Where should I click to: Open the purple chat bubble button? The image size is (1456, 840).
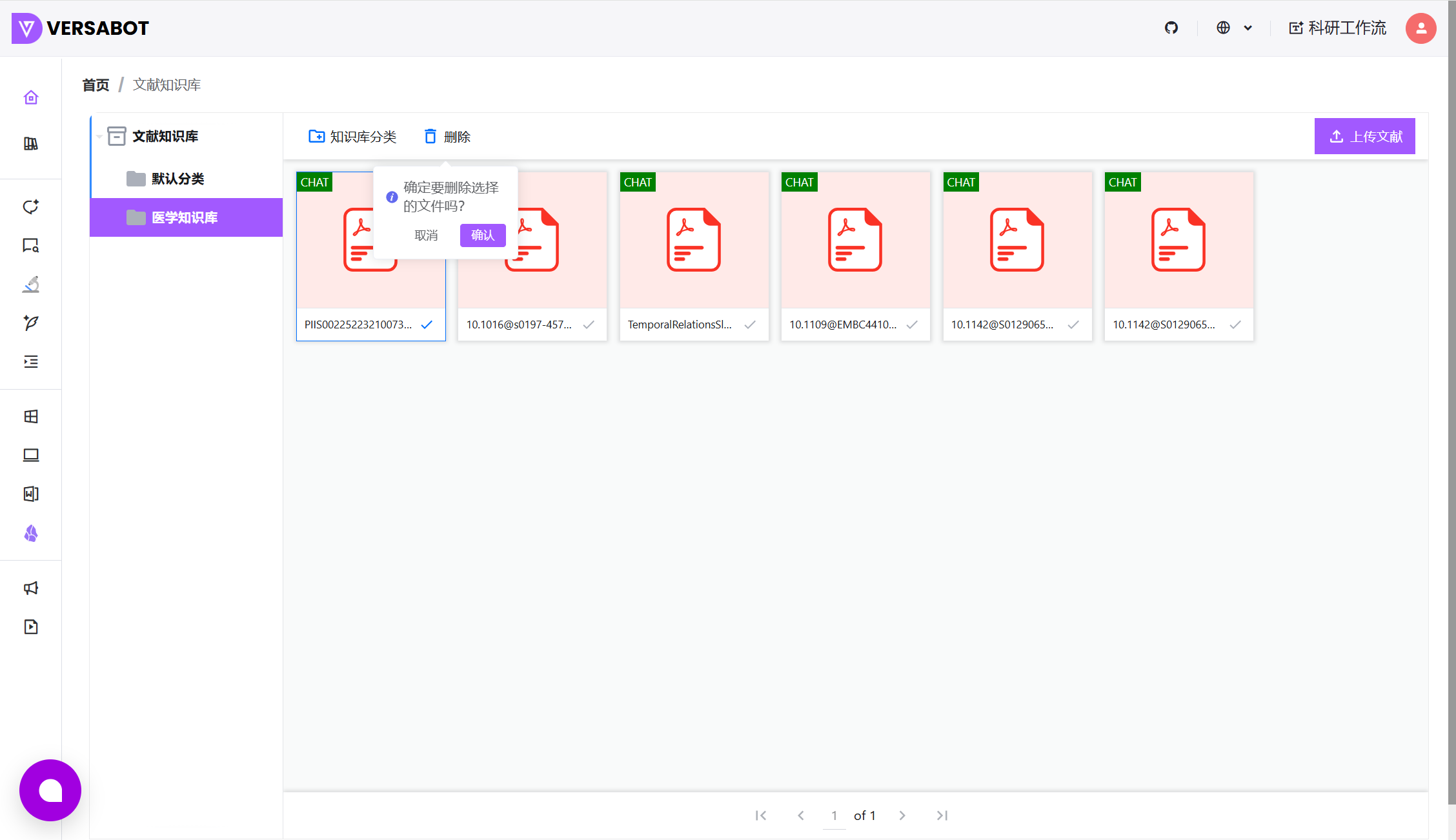click(x=50, y=790)
